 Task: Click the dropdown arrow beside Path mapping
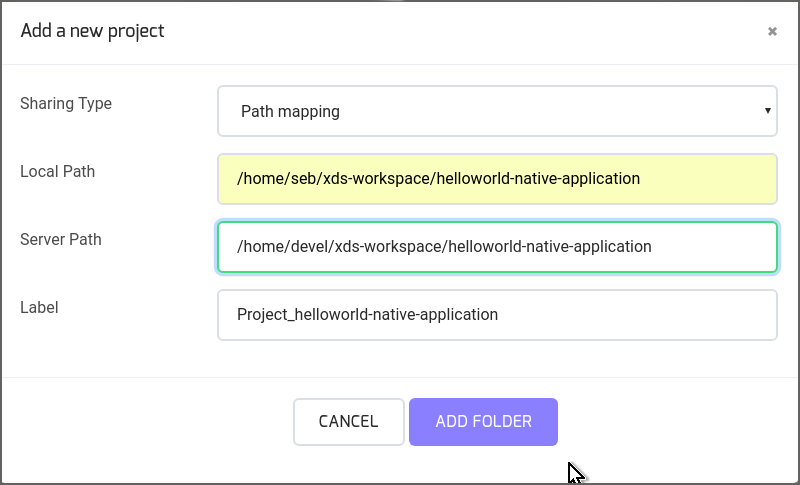(x=767, y=111)
